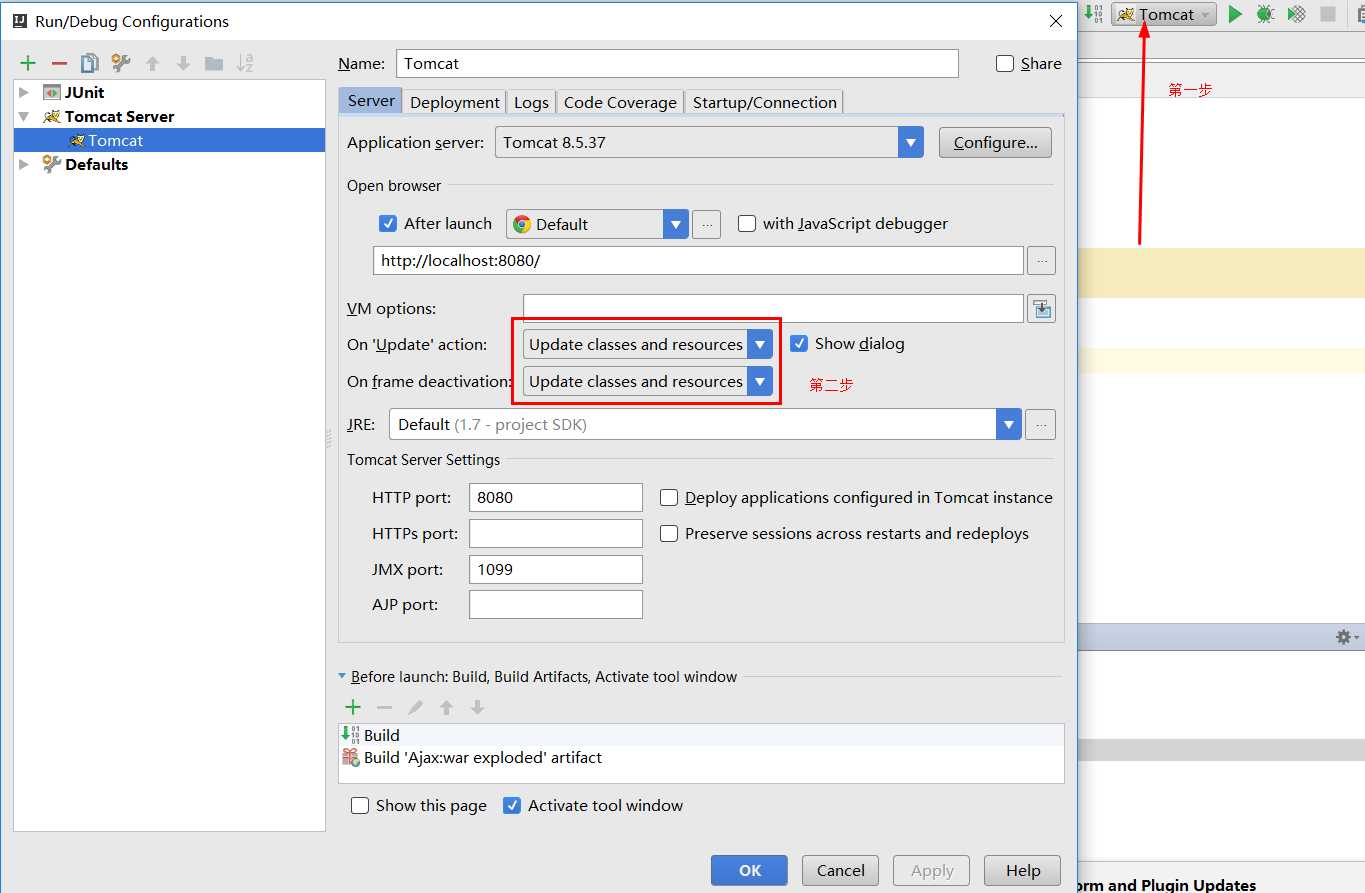1365x893 pixels.
Task: Browse for JRE with ellipsis button
Action: pos(1041,424)
